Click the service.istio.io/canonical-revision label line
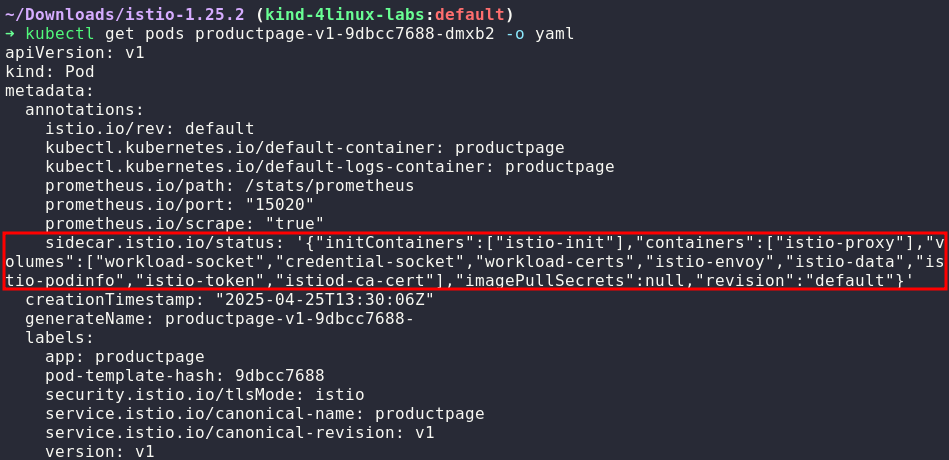This screenshot has width=949, height=460. point(240,433)
